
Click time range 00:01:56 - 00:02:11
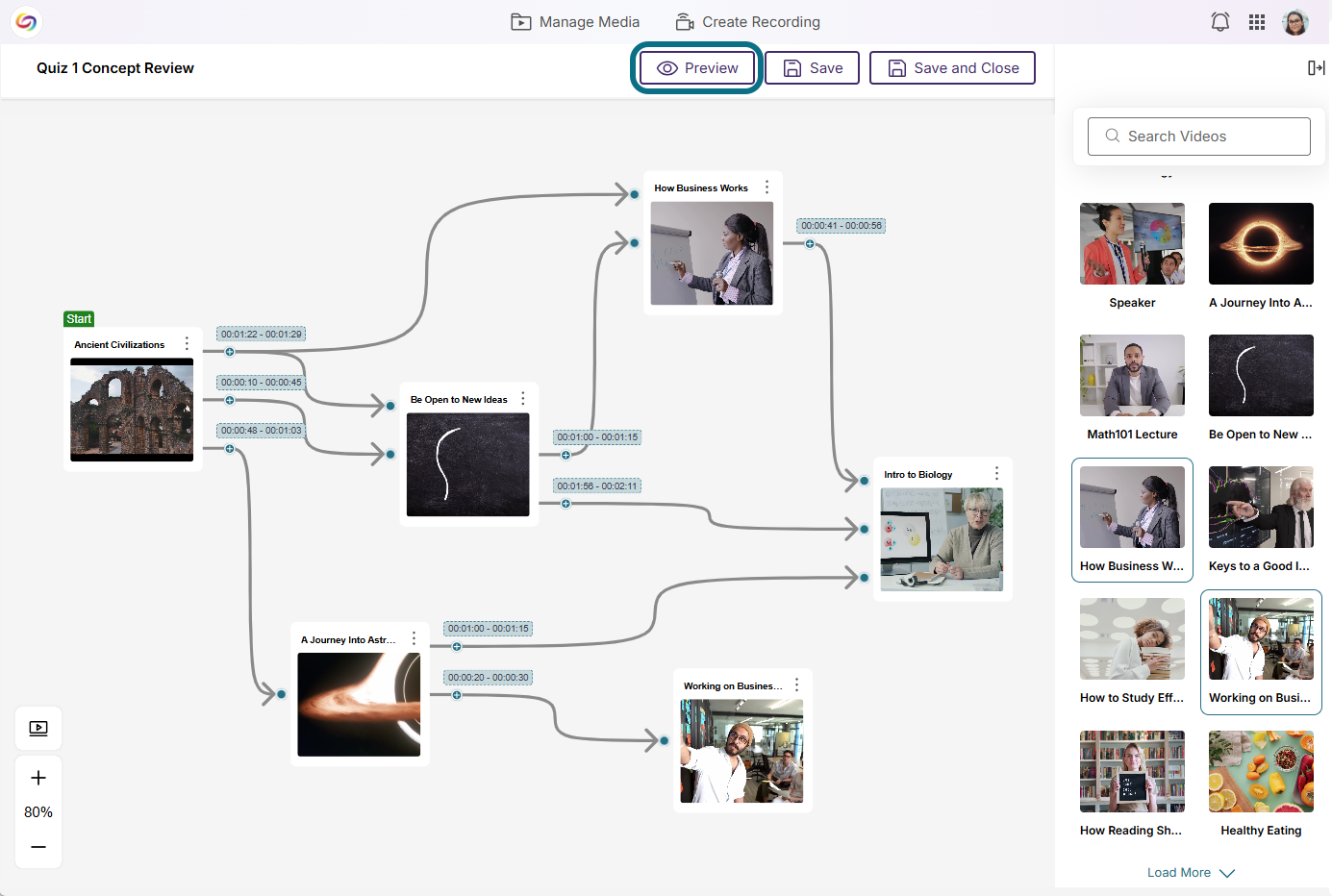point(597,486)
